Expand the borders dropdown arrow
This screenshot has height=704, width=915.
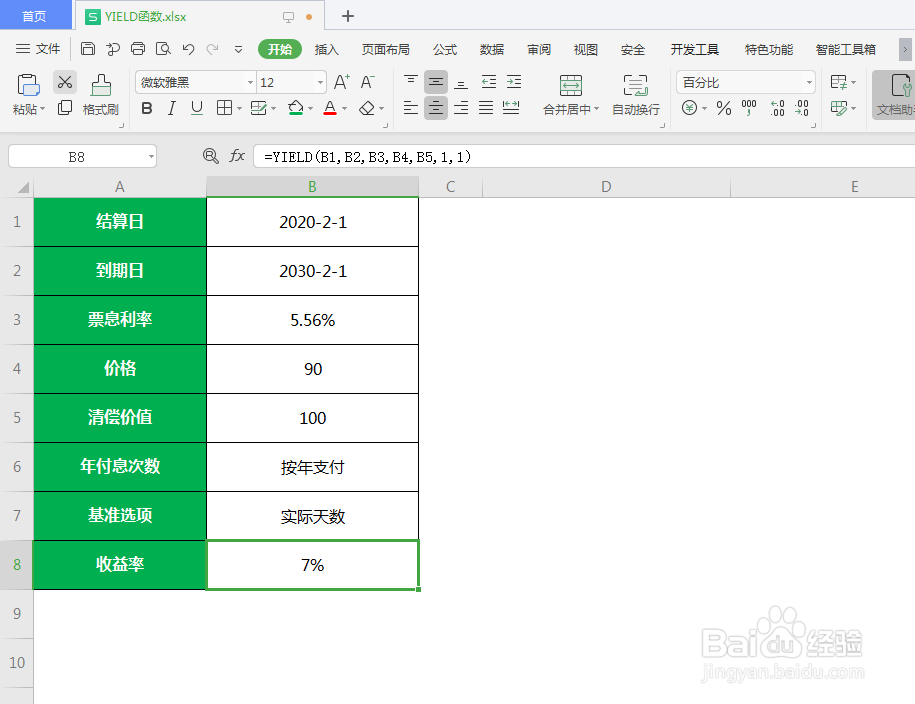pyautogui.click(x=239, y=109)
